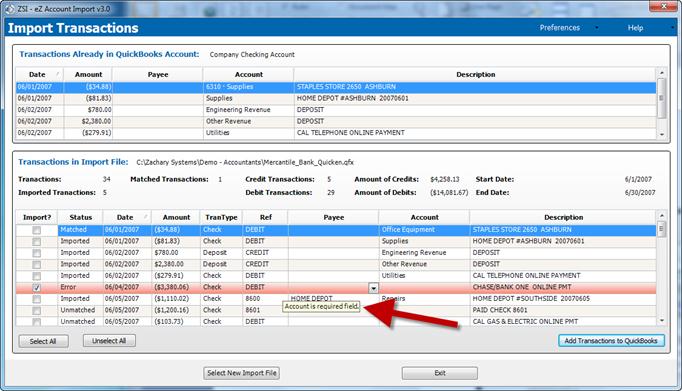Image resolution: width=682 pixels, height=391 pixels.
Task: Click the Select All button
Action: 43,341
